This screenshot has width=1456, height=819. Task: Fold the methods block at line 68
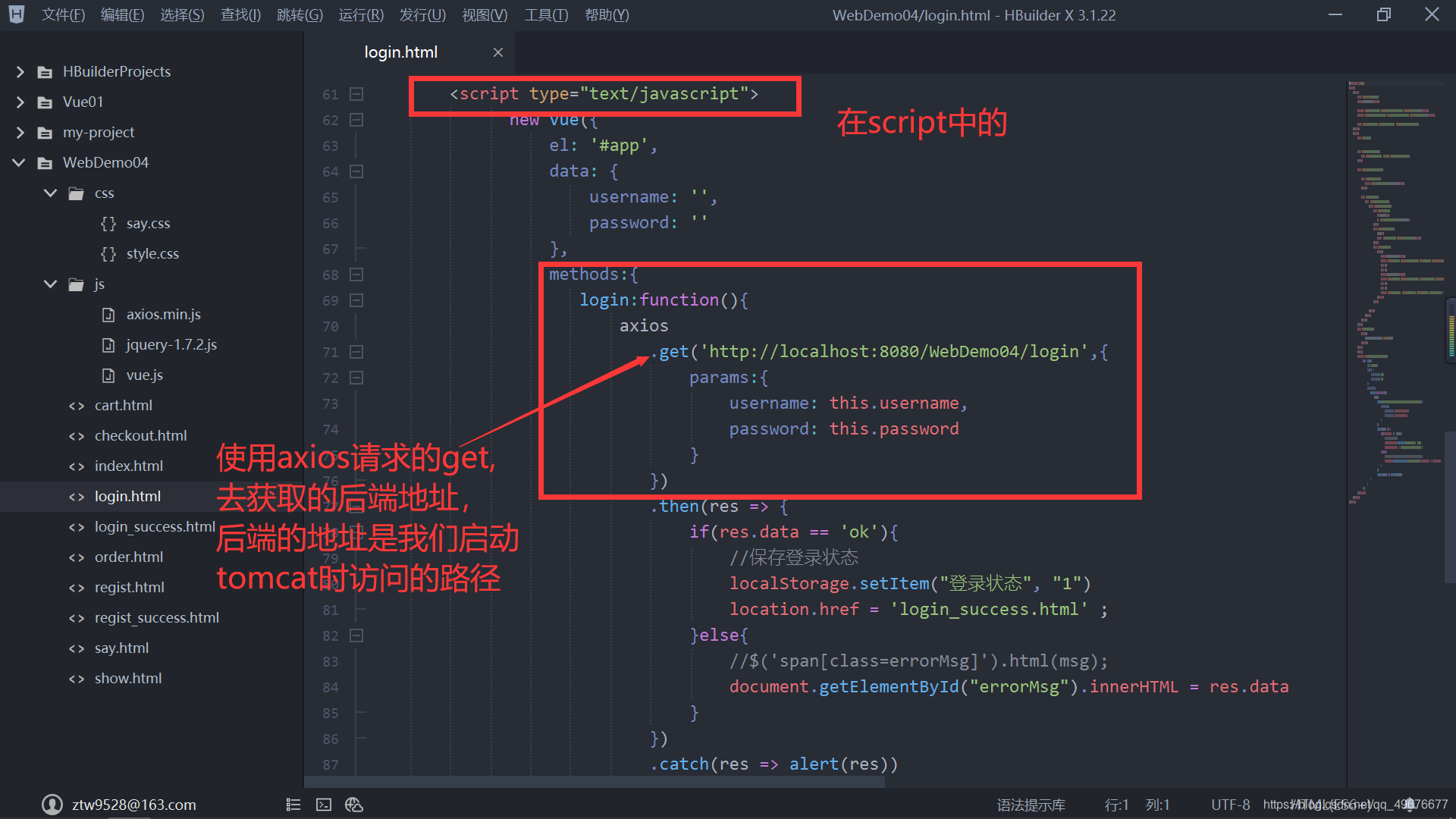pyautogui.click(x=356, y=275)
